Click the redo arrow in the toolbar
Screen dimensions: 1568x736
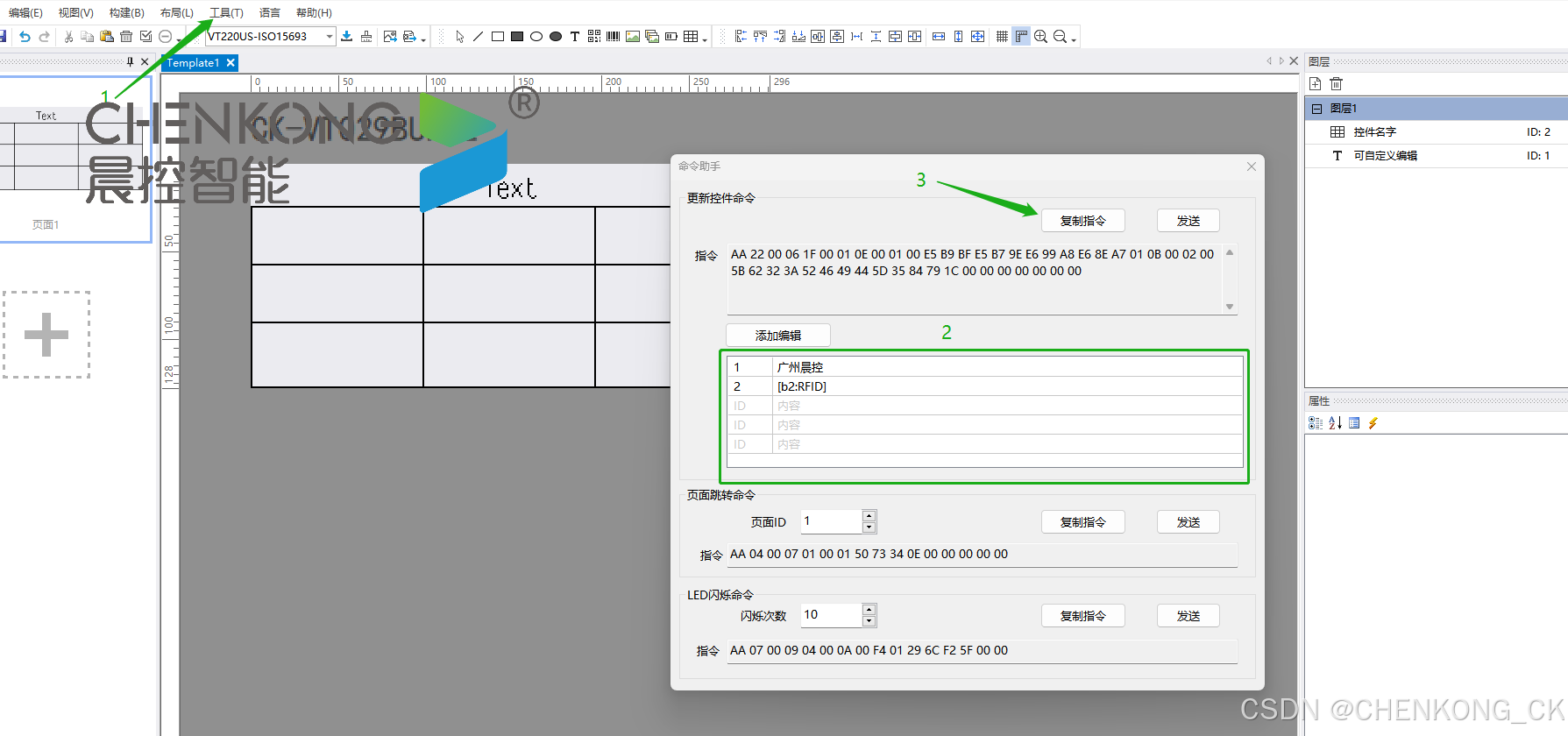(x=44, y=37)
